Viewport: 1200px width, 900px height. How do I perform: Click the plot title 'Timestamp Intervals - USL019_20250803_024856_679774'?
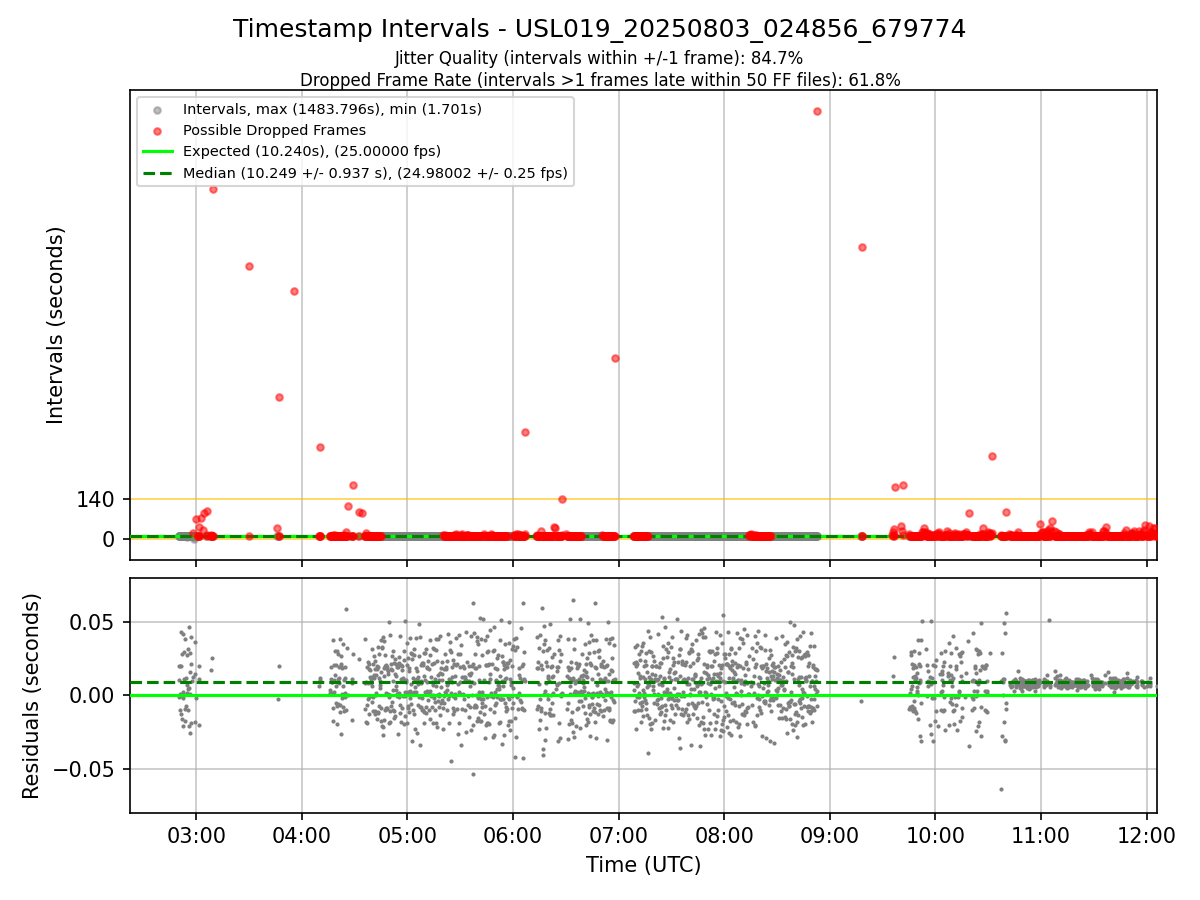pos(599,29)
